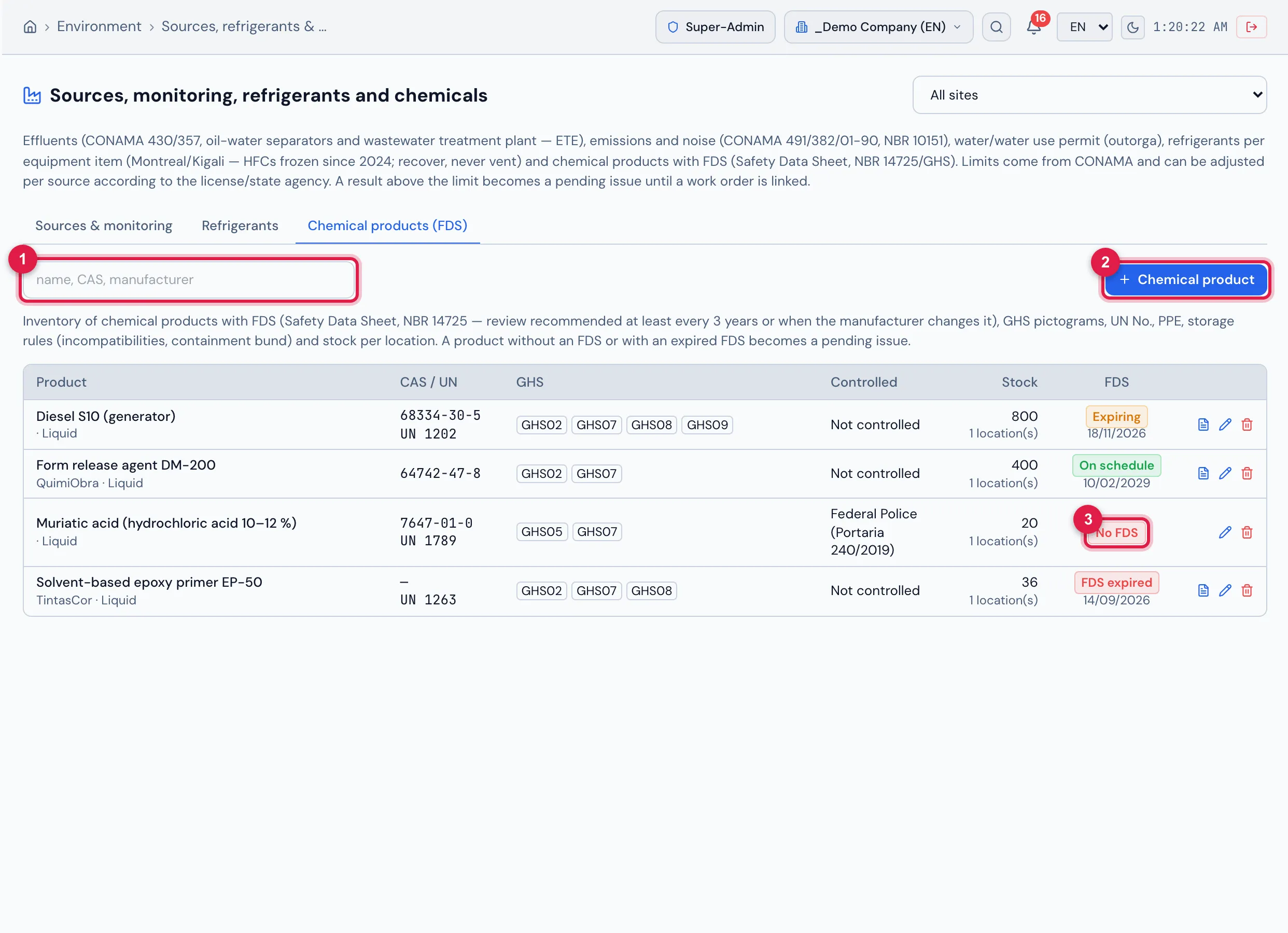Switch to the Refrigerants tab
Viewport: 1288px width, 933px height.
(x=240, y=225)
